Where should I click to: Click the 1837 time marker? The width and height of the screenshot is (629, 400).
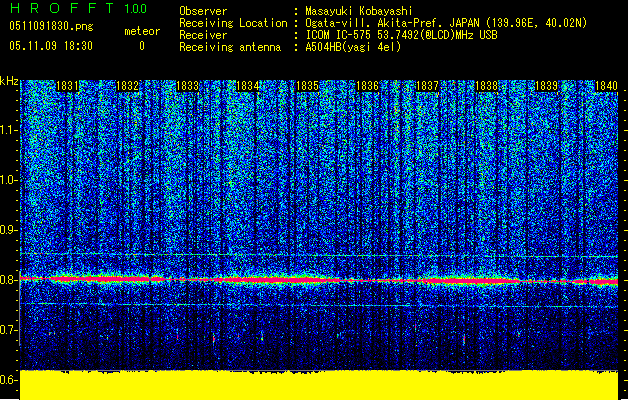[x=428, y=86]
